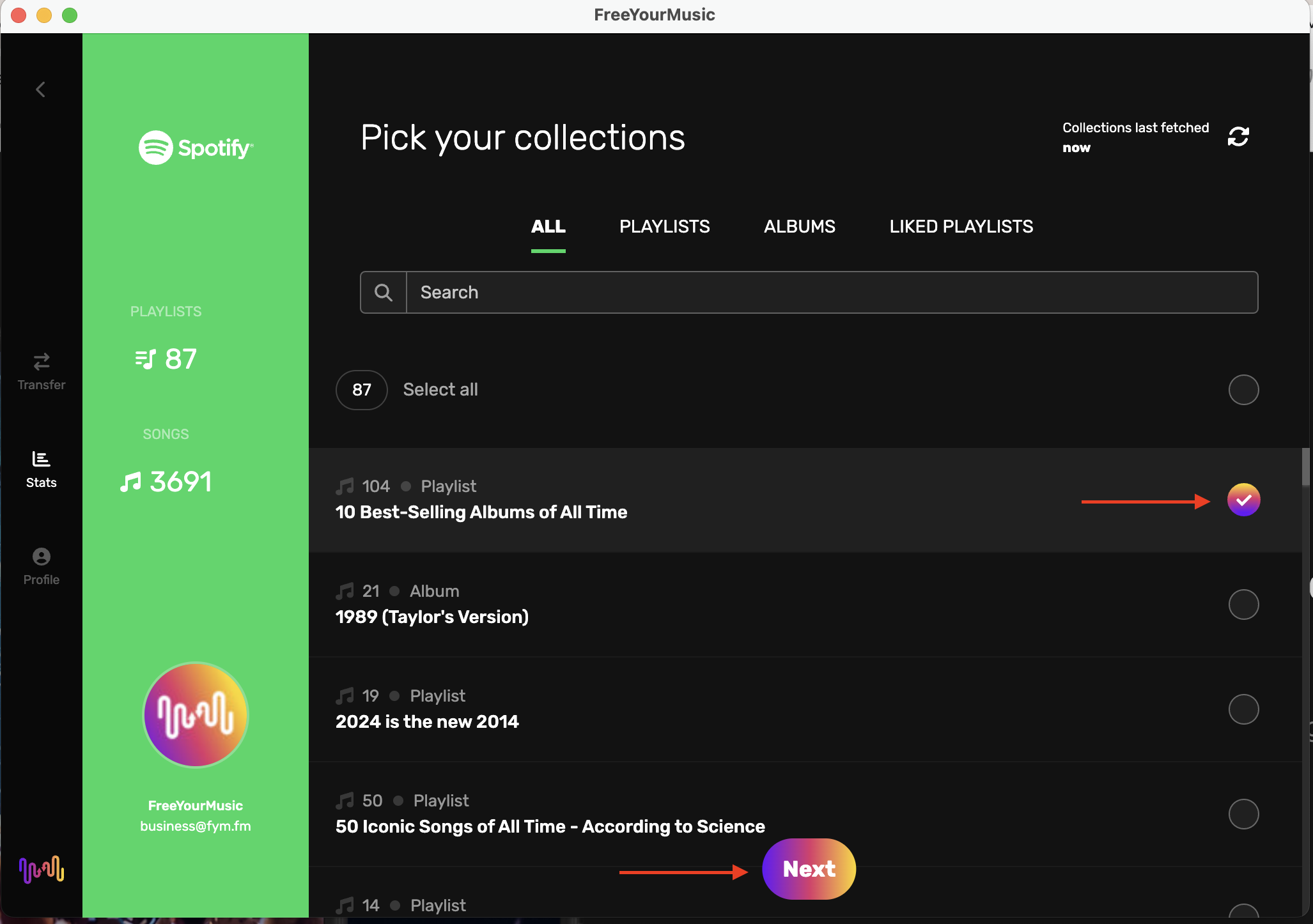Open the LIKED PLAYLISTS tab

(961, 227)
